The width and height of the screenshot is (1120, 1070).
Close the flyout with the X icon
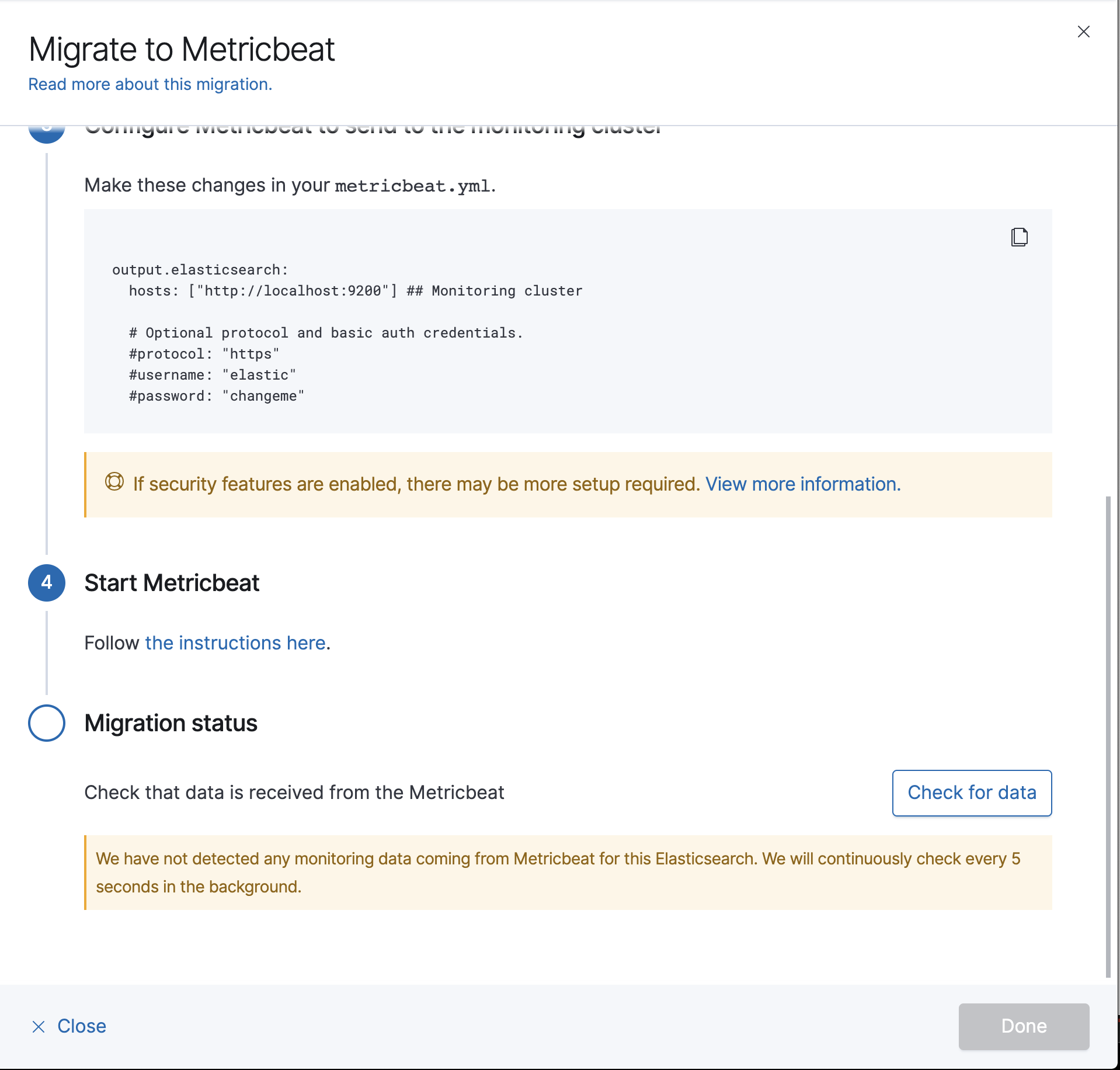[1083, 32]
